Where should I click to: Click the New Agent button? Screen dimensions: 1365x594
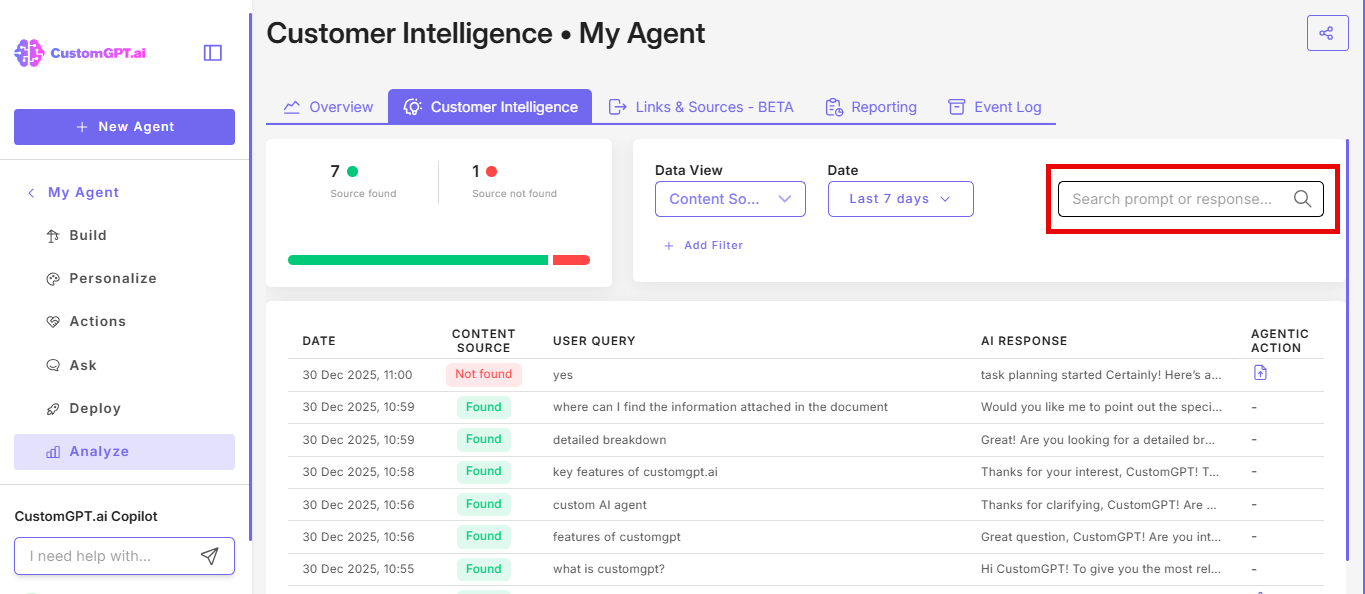(124, 127)
